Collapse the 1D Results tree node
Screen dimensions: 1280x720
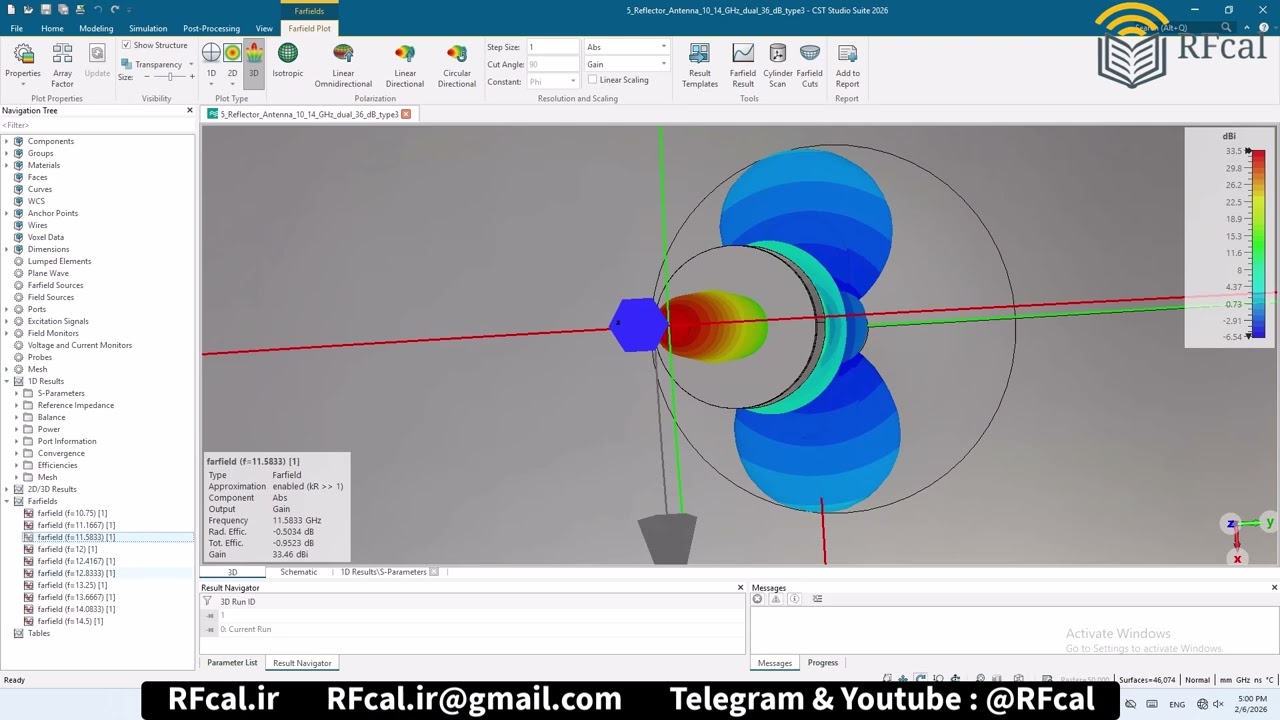click(x=7, y=381)
